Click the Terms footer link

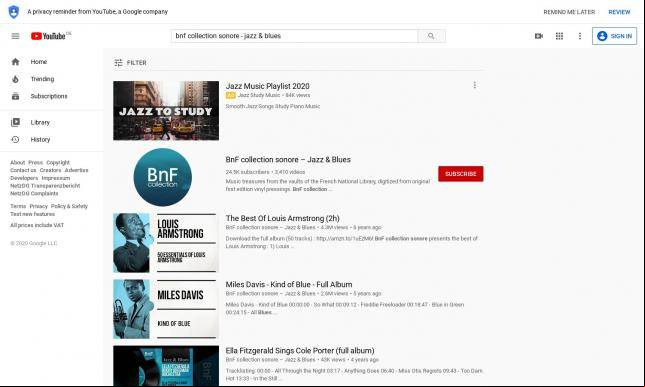click(18, 206)
